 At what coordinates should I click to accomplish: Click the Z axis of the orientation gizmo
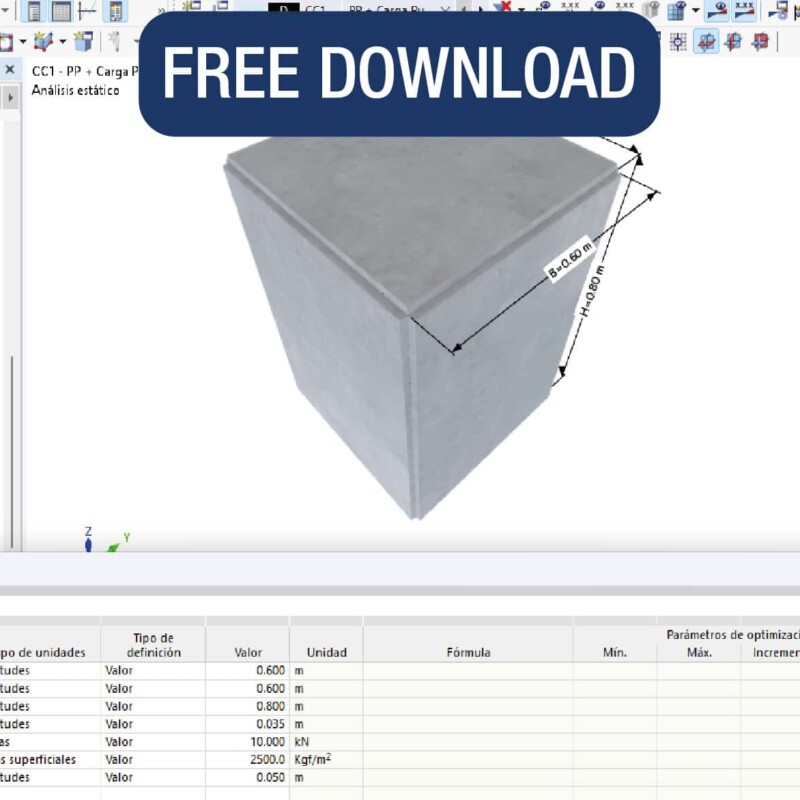[88, 540]
